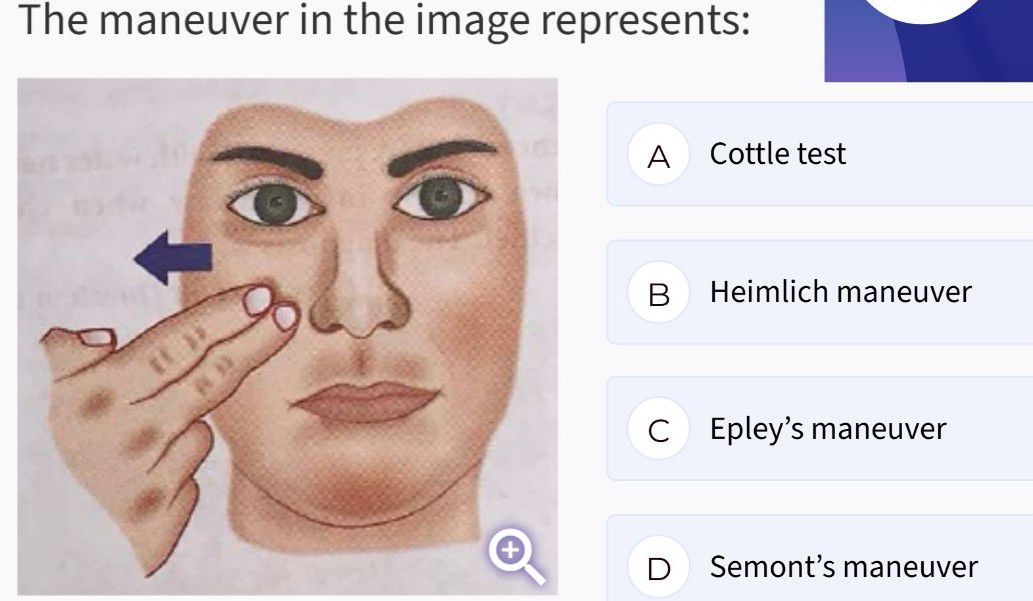Click the eye nearest the blue arrow
Image resolution: width=1033 pixels, height=601 pixels.
[279, 203]
